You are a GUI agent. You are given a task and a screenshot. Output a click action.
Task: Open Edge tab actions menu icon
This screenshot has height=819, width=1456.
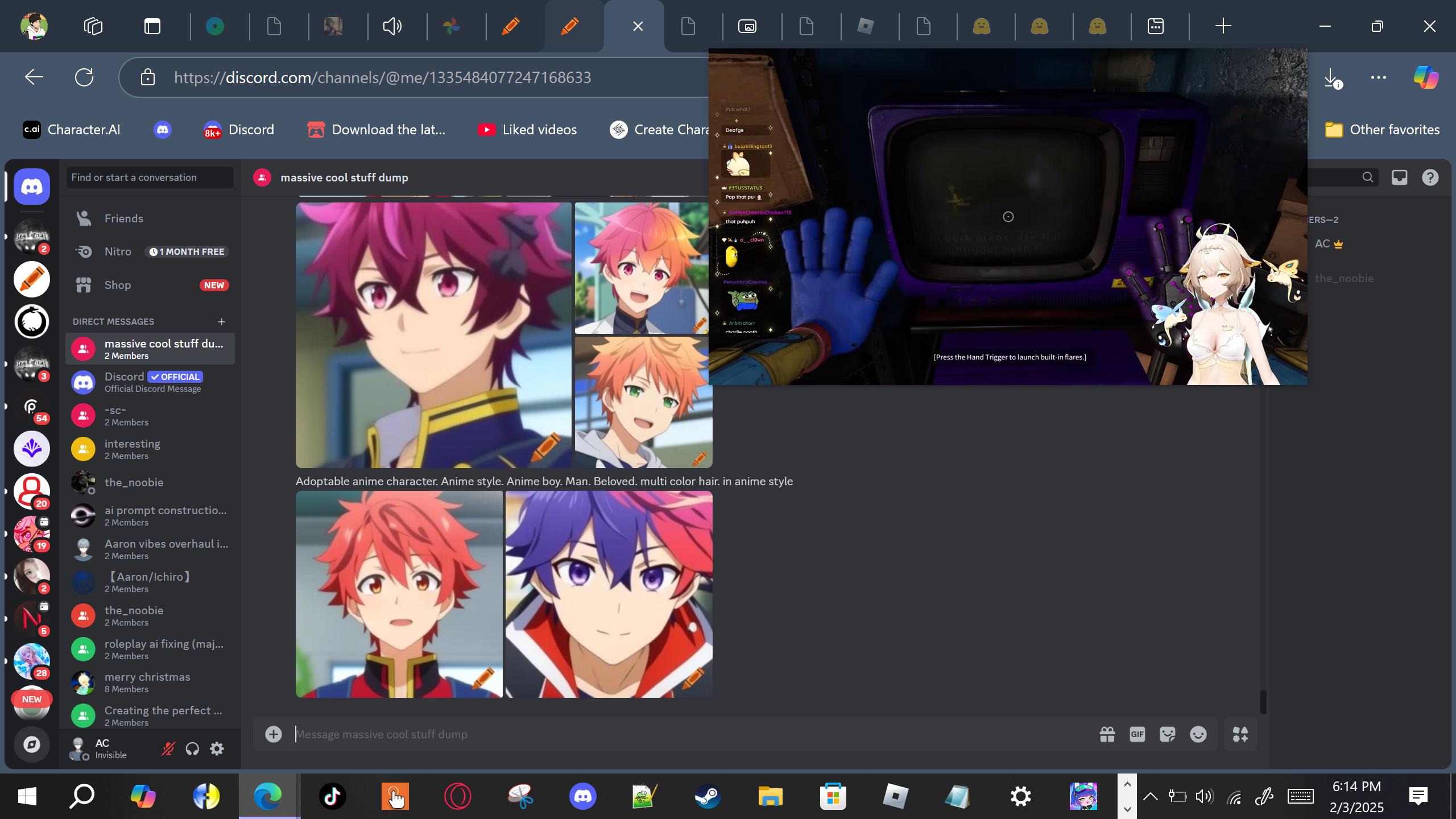152,26
